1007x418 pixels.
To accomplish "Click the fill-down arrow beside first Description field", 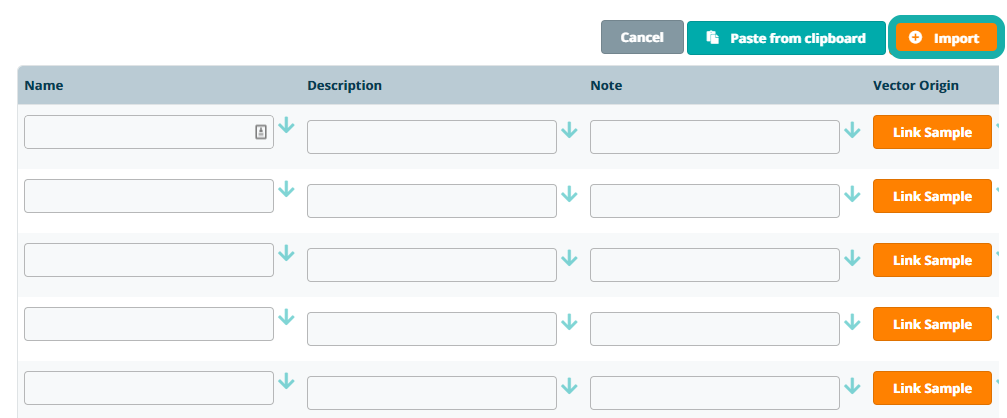I will pyautogui.click(x=570, y=130).
